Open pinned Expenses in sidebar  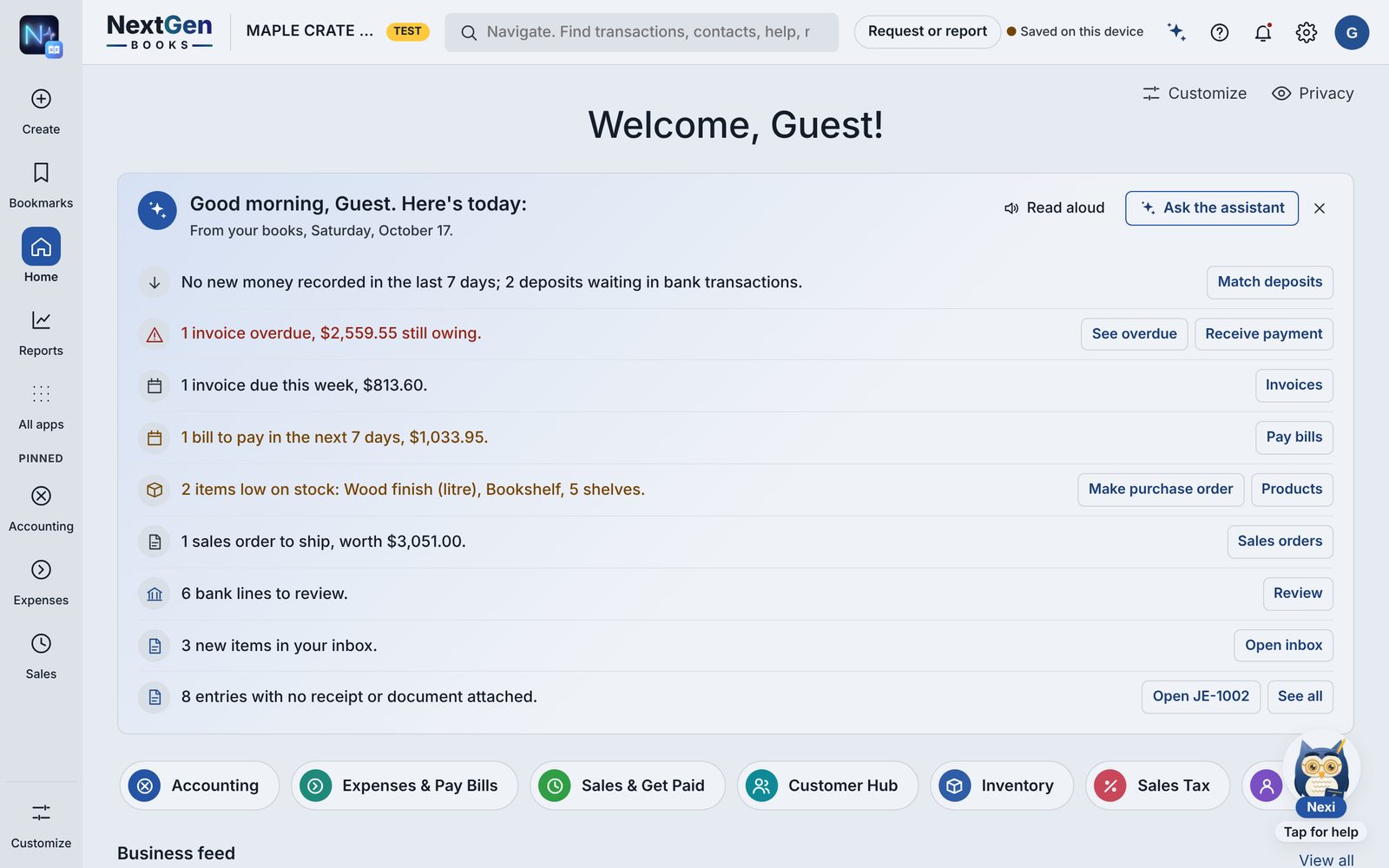(41, 582)
